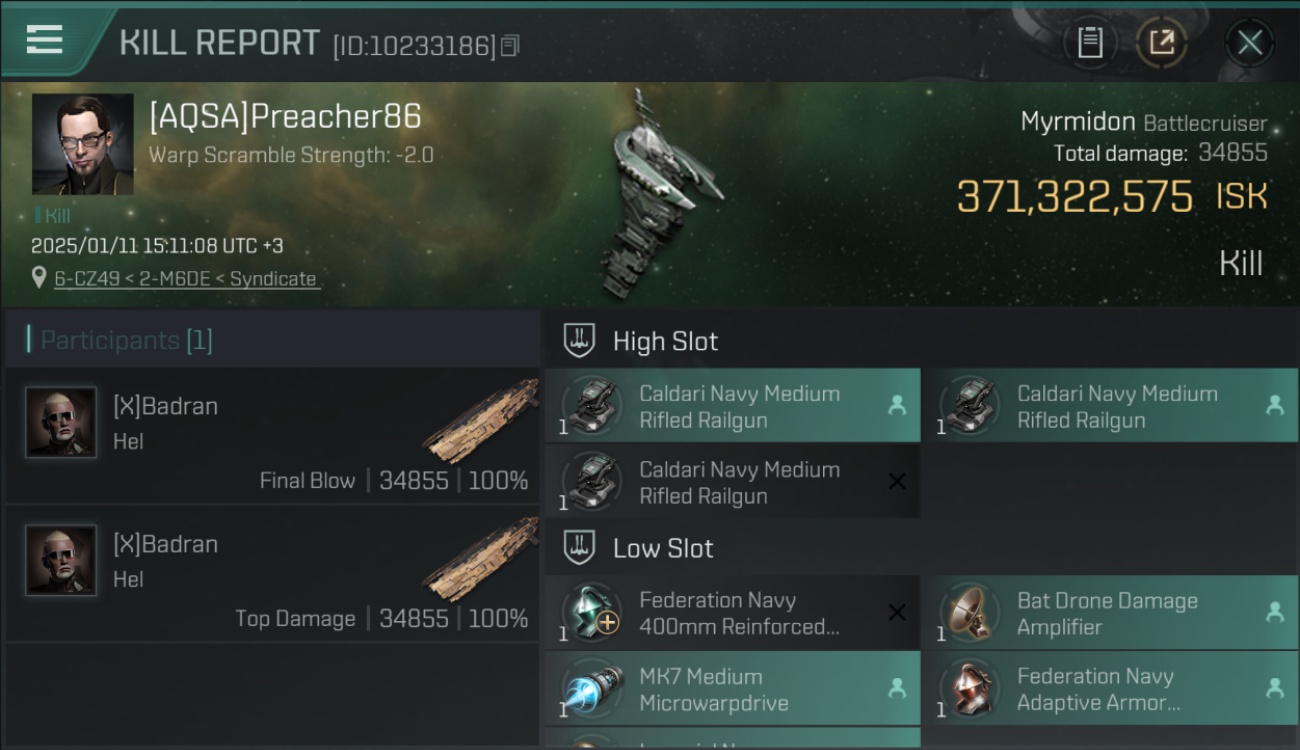
Task: Click the clipboard copy report icon
Action: 1090,42
